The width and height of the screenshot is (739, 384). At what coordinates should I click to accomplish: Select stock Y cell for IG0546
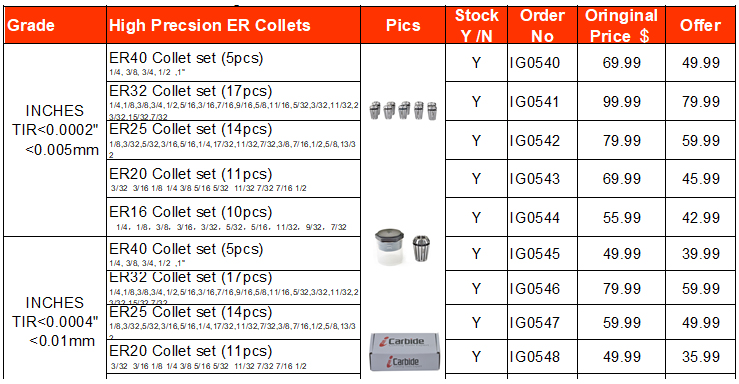(x=476, y=288)
